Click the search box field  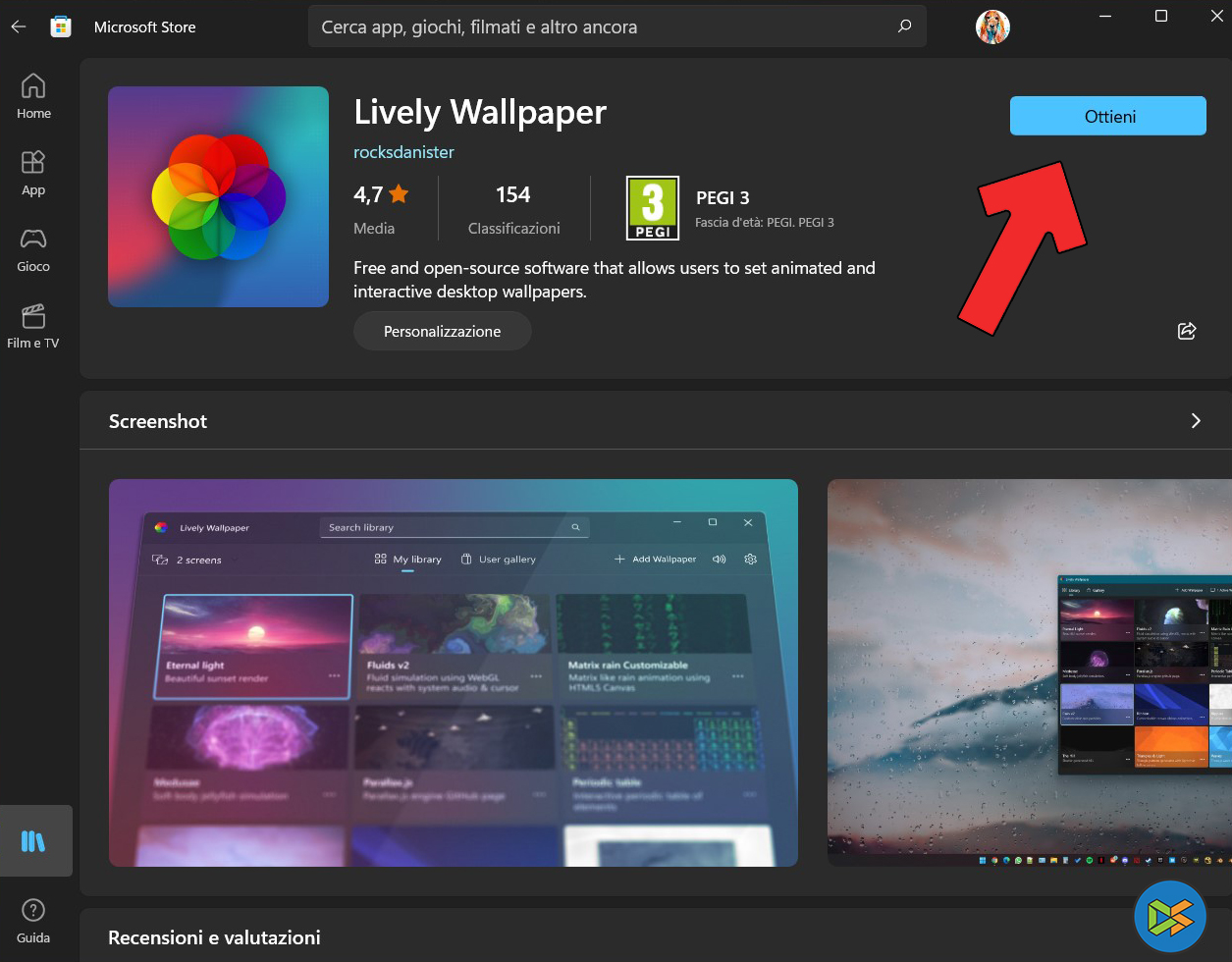[x=617, y=27]
